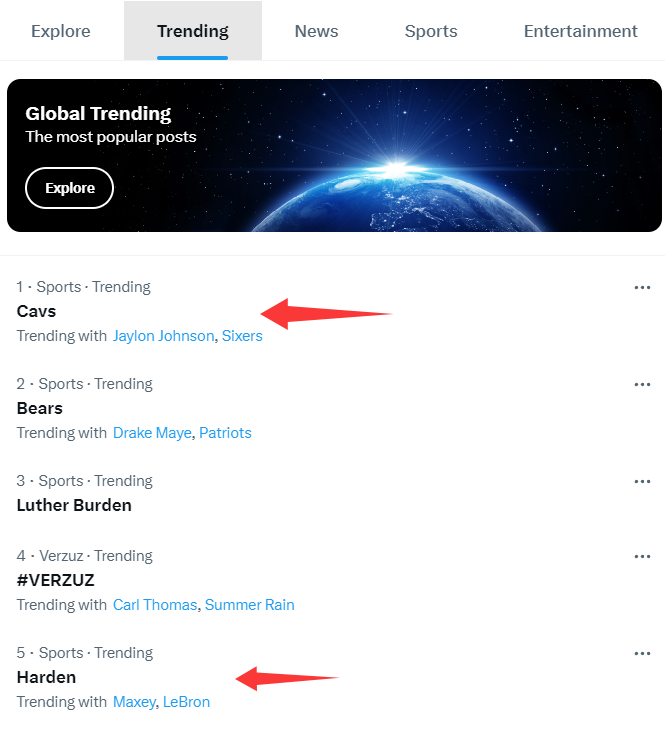Click the Carl Thomas link
The width and height of the screenshot is (665, 729).
click(155, 605)
